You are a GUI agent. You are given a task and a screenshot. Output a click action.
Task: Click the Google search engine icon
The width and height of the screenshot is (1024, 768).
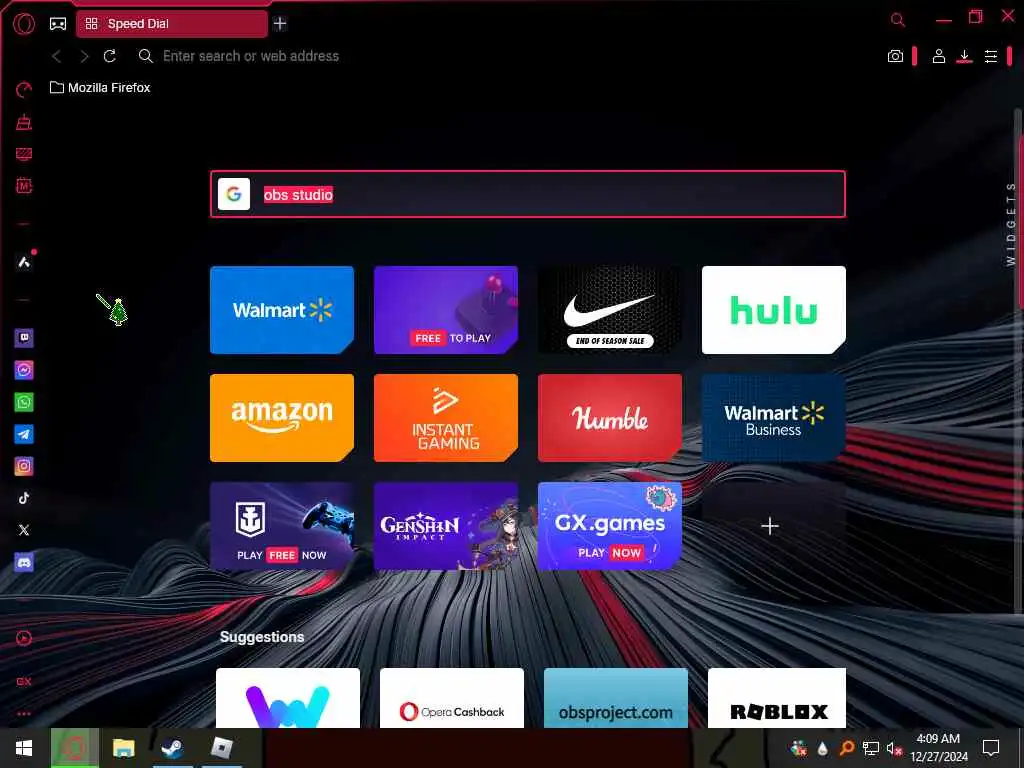(x=234, y=194)
